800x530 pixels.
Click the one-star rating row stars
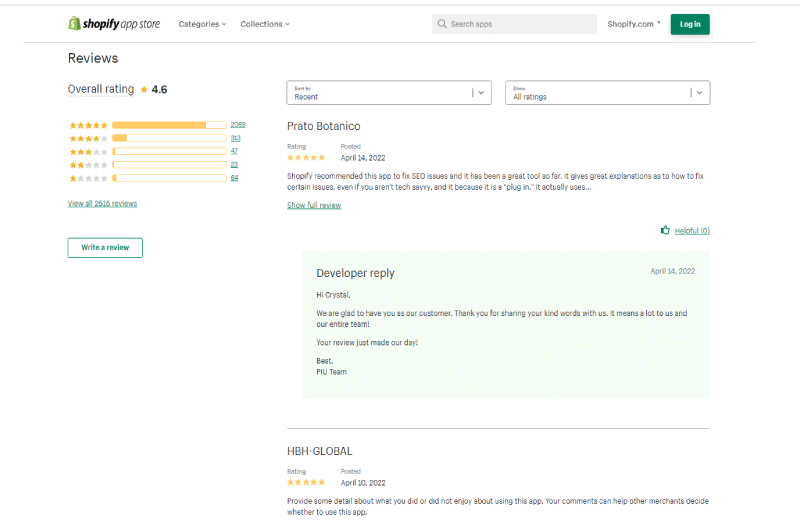tap(88, 179)
